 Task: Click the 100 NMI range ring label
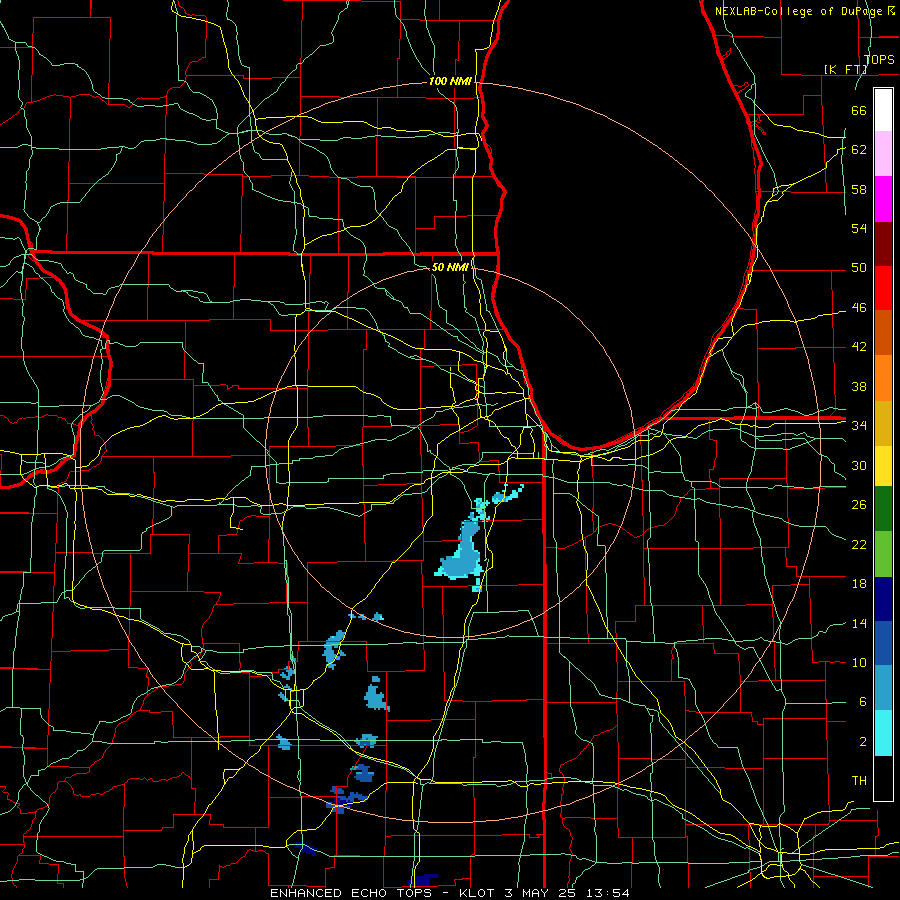tap(450, 81)
